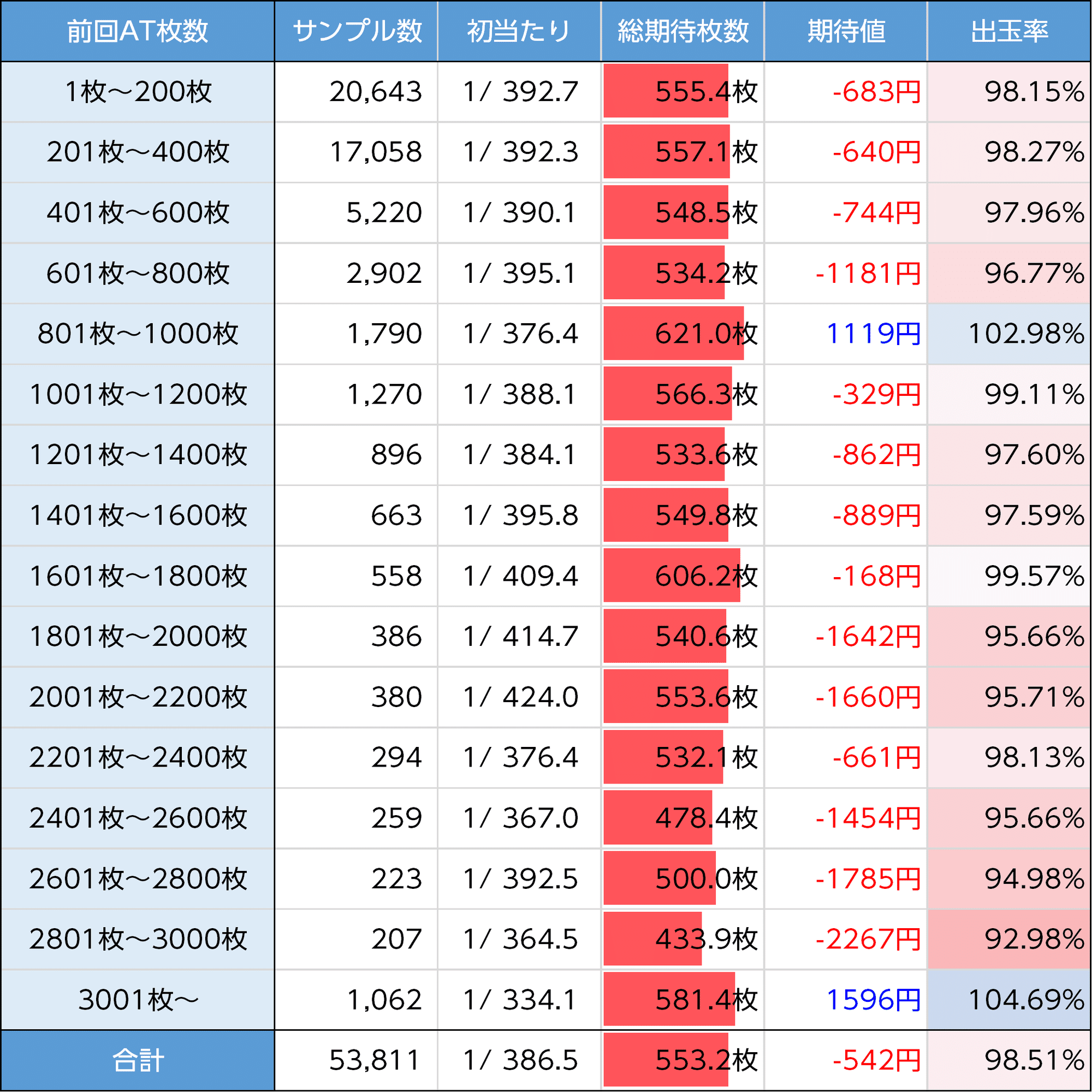Click the 前回AT枚数 column header
1092x1092 pixels.
pyautogui.click(x=138, y=31)
